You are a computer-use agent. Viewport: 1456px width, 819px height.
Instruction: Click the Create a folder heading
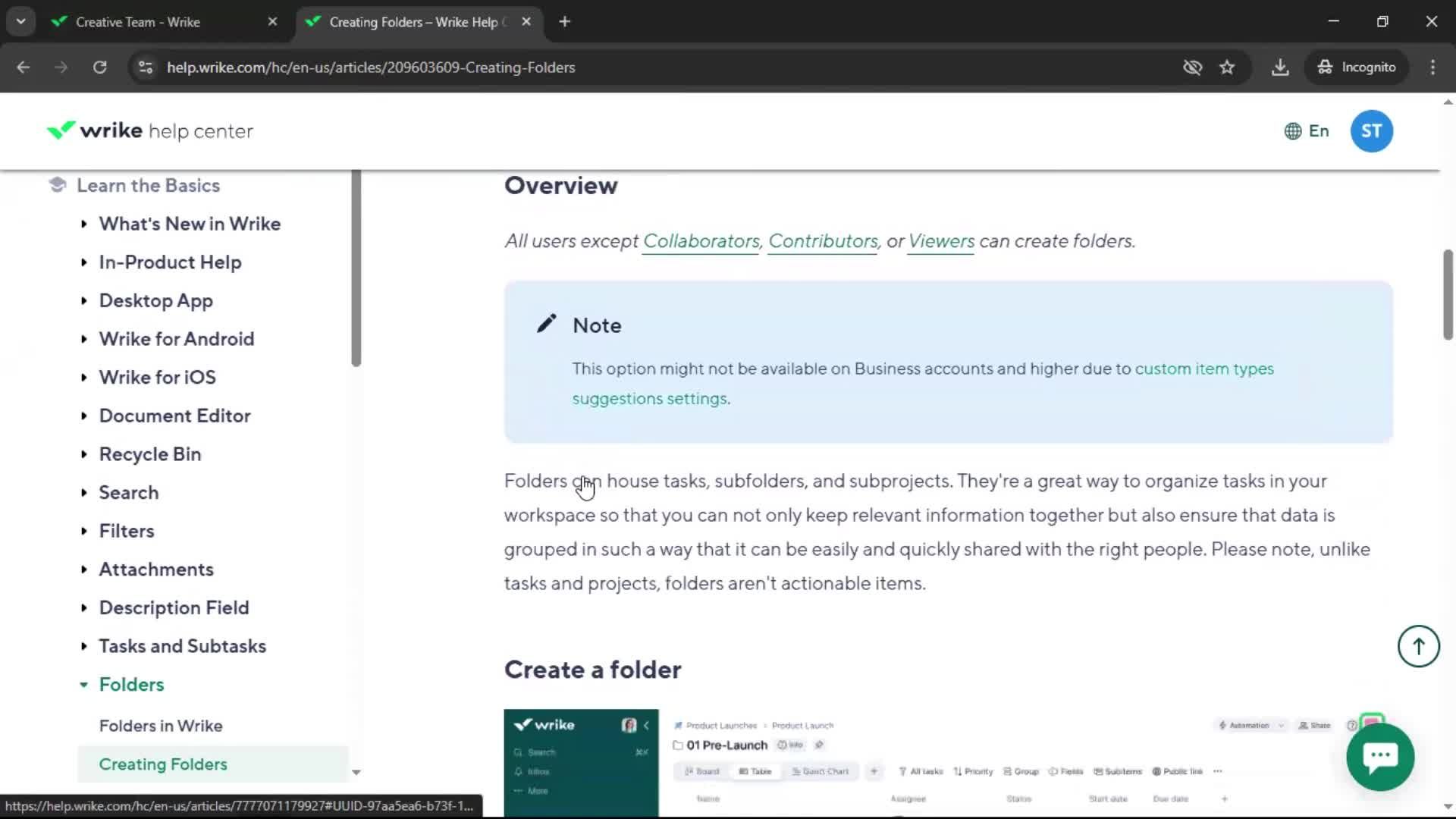point(592,670)
